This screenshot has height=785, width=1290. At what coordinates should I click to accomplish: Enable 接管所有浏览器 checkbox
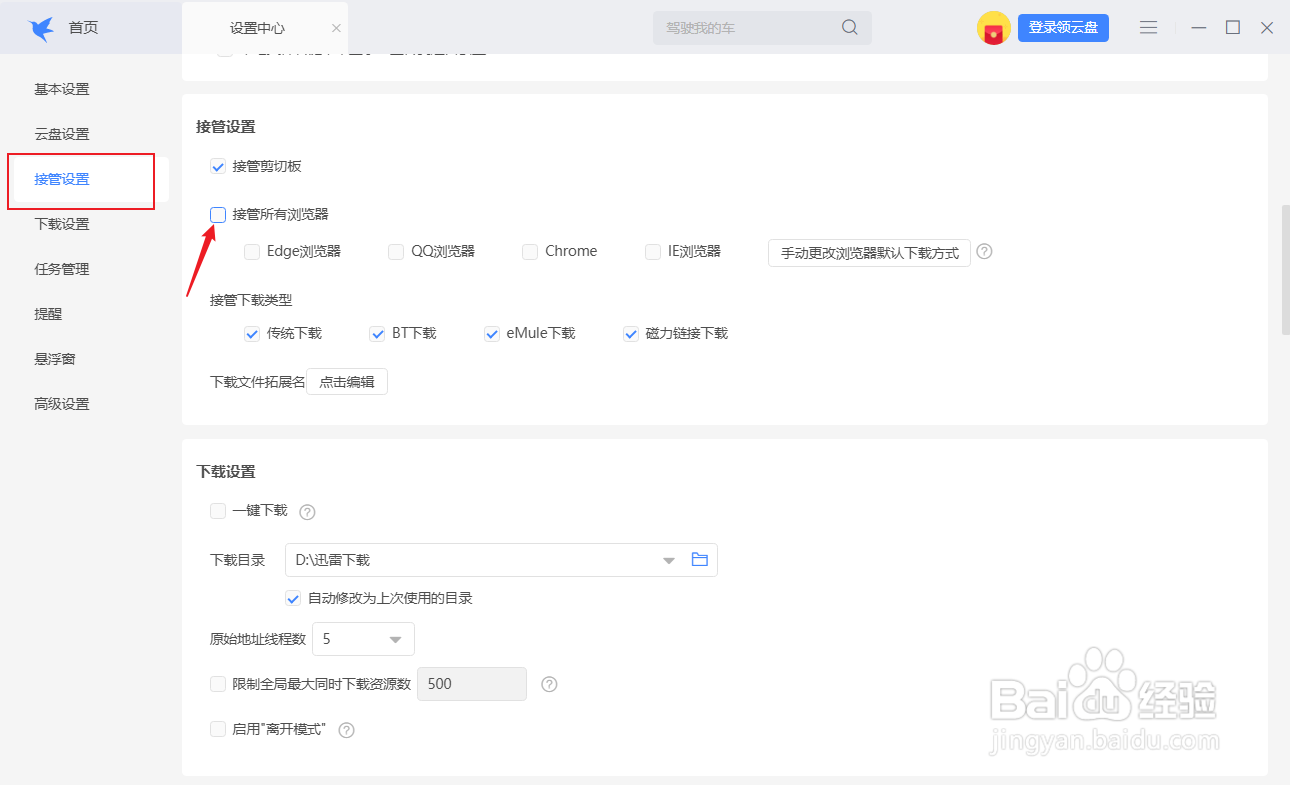(x=218, y=214)
